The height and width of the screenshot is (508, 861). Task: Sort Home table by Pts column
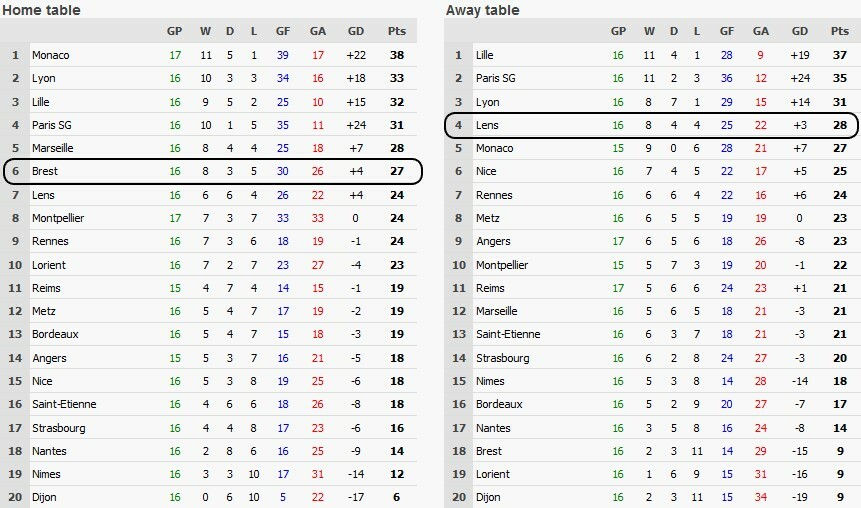(x=396, y=31)
